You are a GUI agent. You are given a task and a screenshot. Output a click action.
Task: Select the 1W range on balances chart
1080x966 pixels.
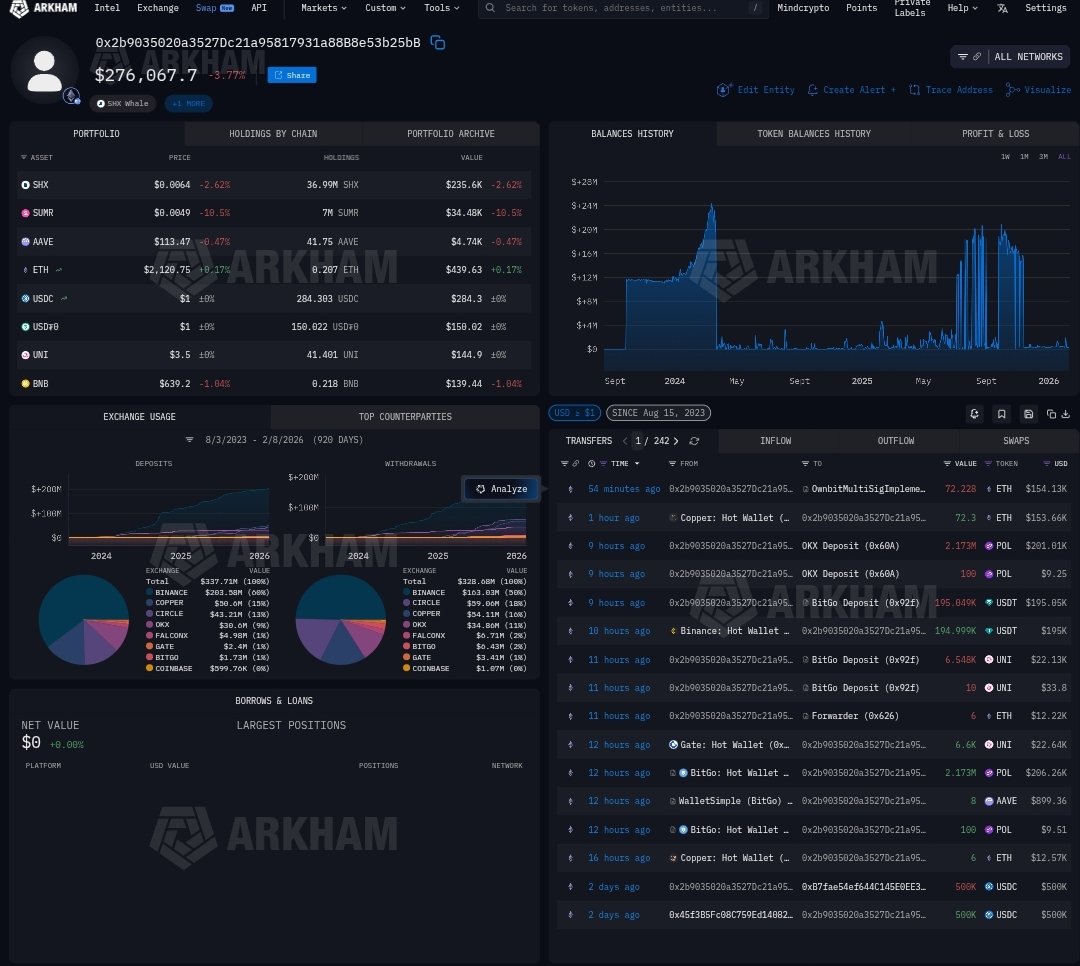1005,157
